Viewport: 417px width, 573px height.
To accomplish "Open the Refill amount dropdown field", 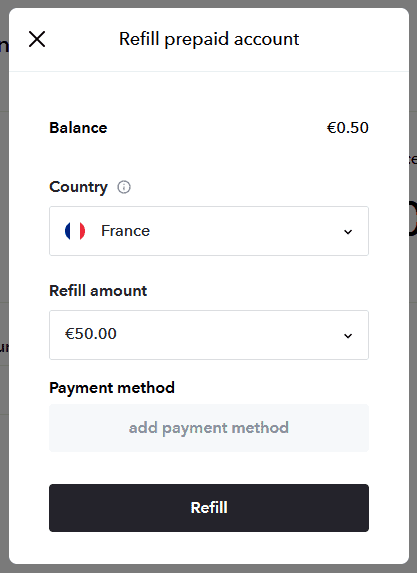I will point(209,335).
